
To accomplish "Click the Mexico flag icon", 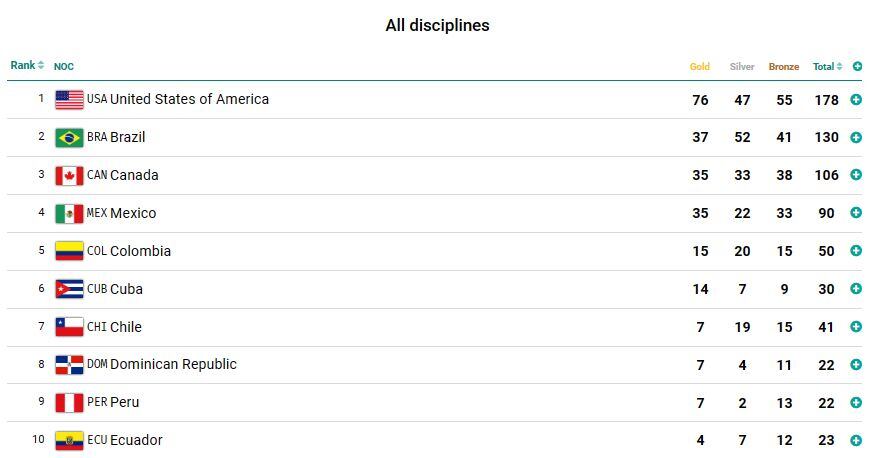I will [69, 213].
